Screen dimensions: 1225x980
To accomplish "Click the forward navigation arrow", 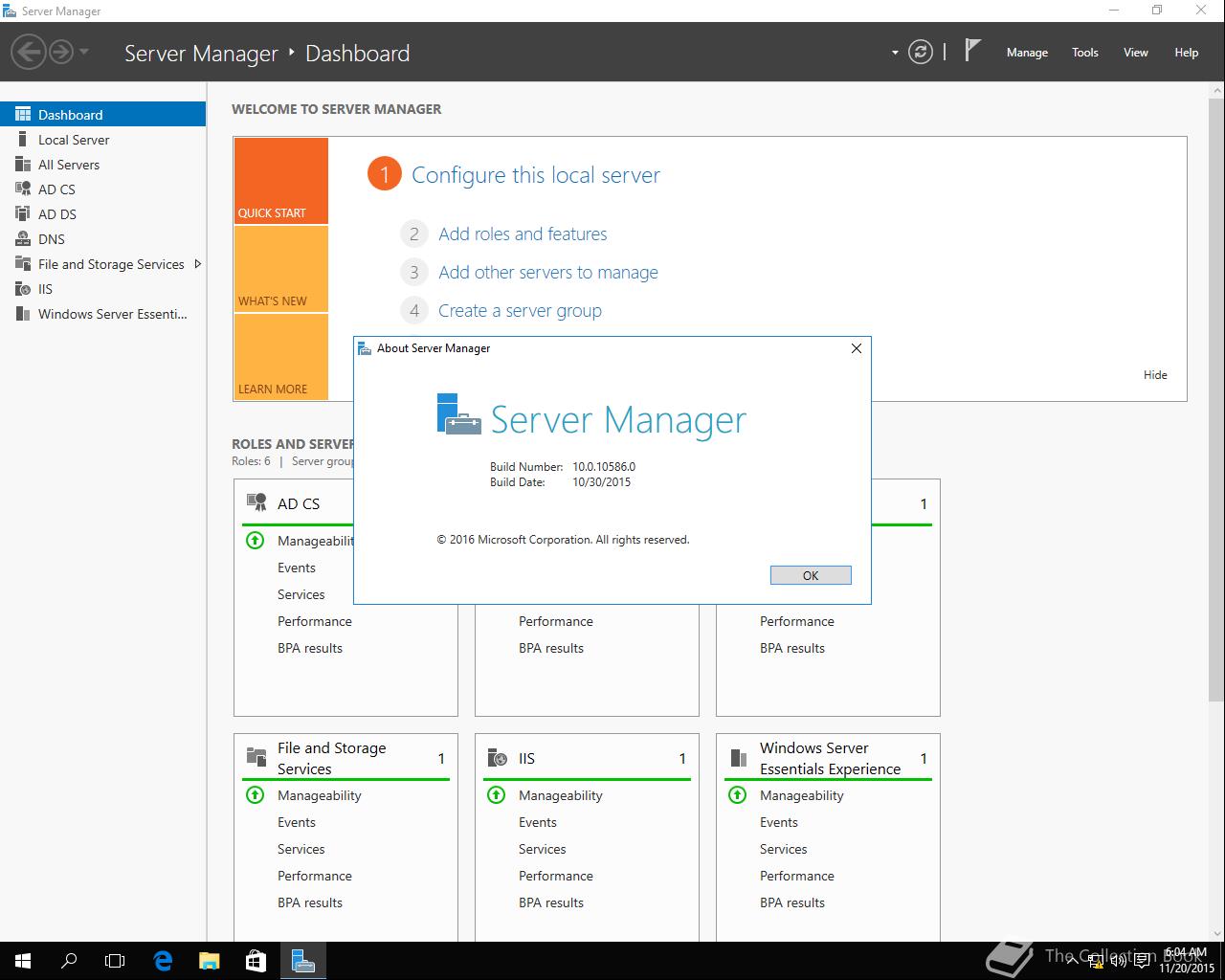I will pos(61,52).
